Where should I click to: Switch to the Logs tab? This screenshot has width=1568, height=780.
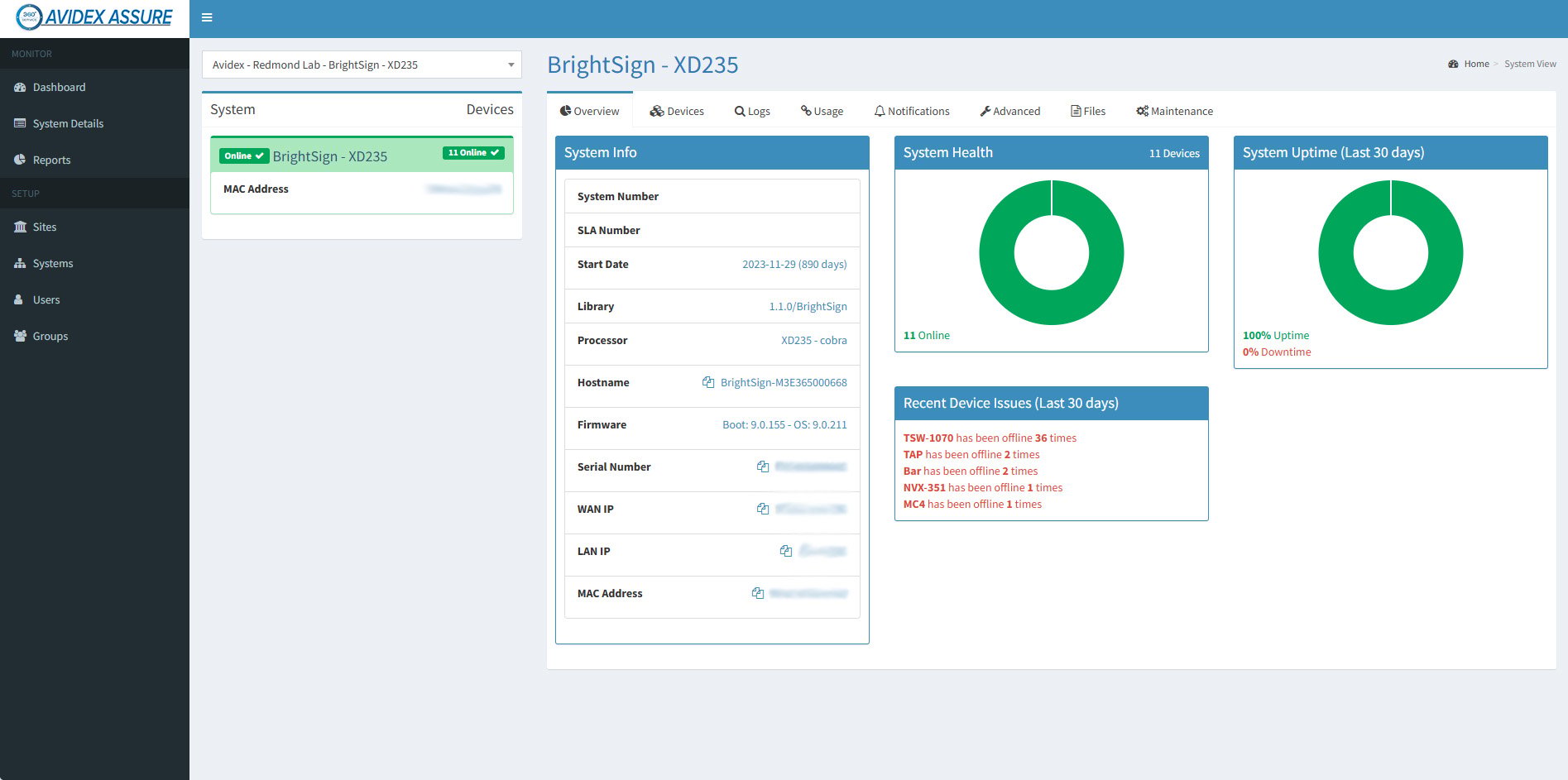(752, 111)
